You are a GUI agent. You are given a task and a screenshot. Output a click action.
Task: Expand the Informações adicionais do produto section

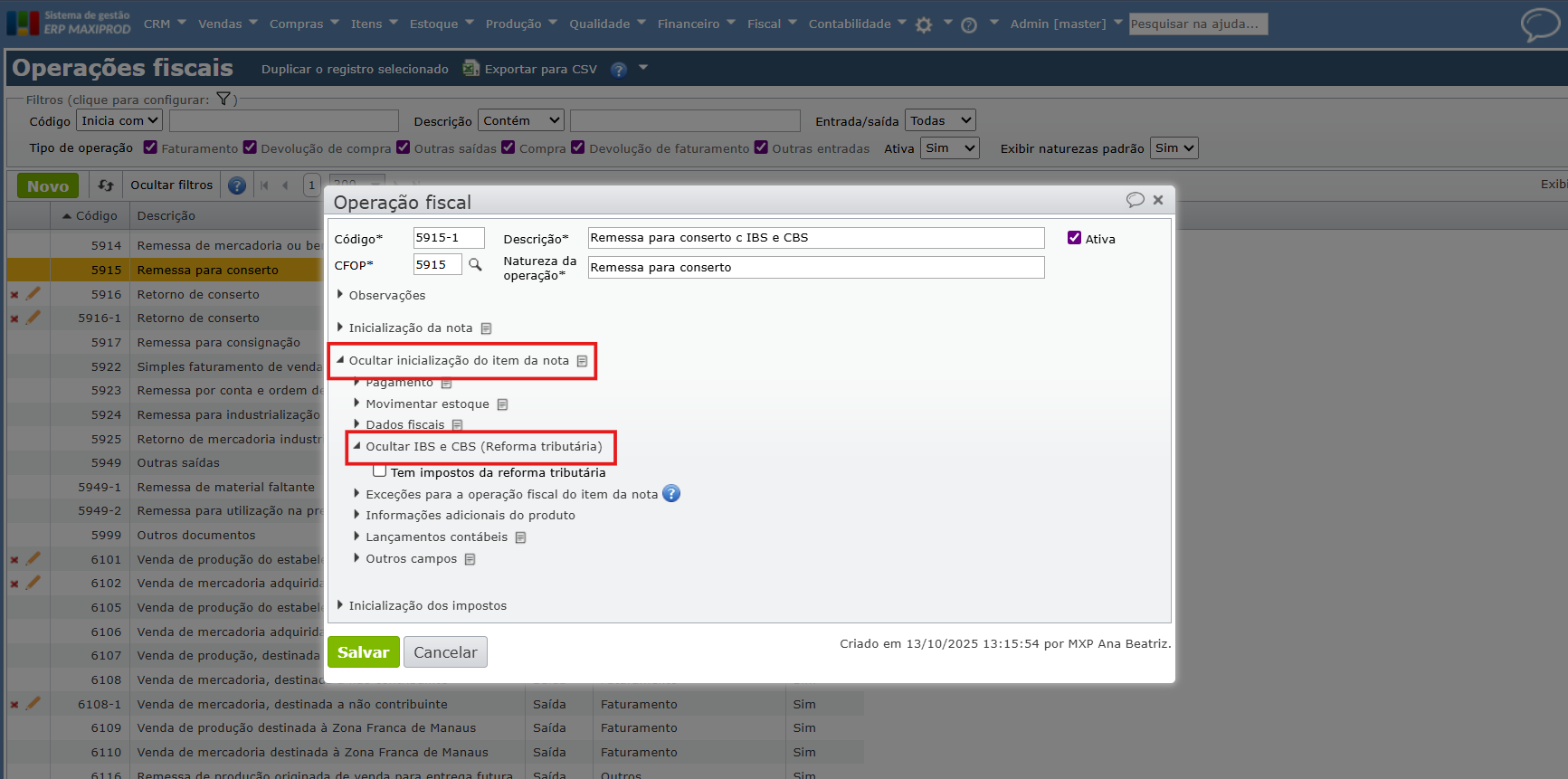pyautogui.click(x=464, y=515)
